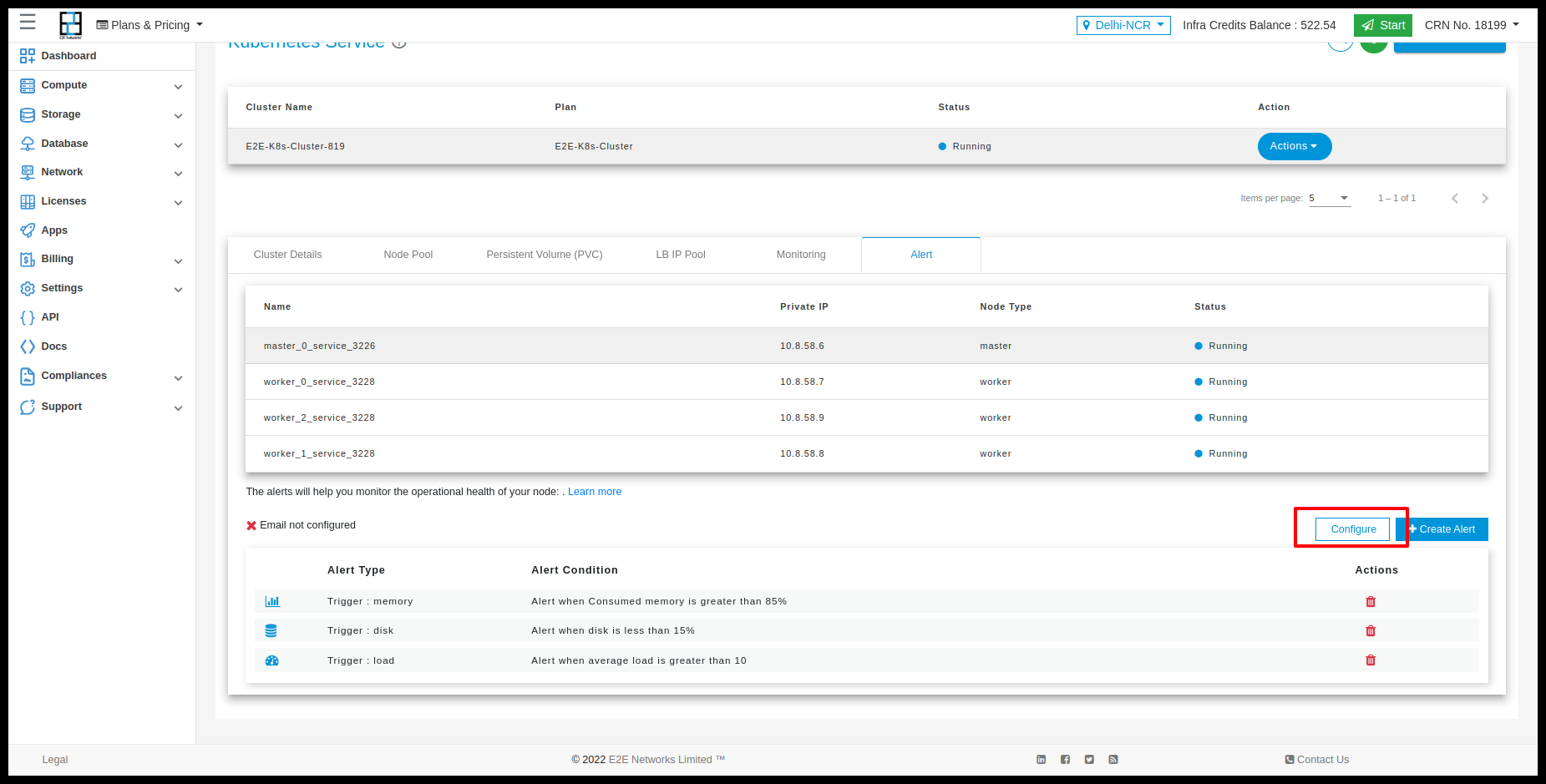Select the worker_0_service_3228 node row

pos(867,382)
